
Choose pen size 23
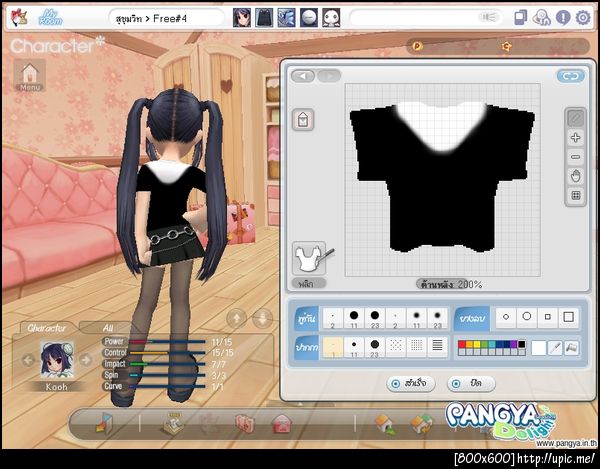tap(375, 347)
